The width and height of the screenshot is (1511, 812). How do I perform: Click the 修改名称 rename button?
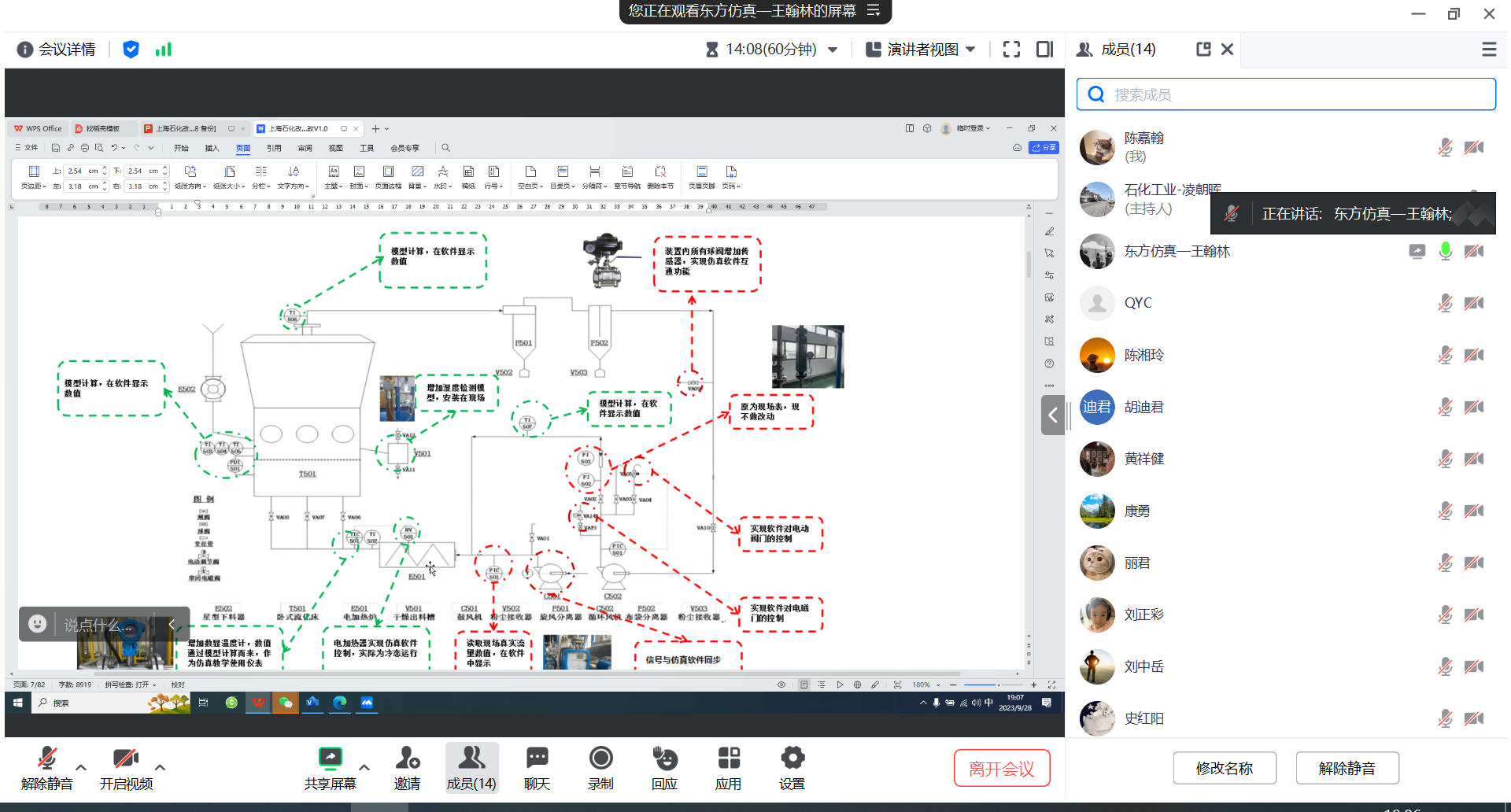coord(1225,768)
